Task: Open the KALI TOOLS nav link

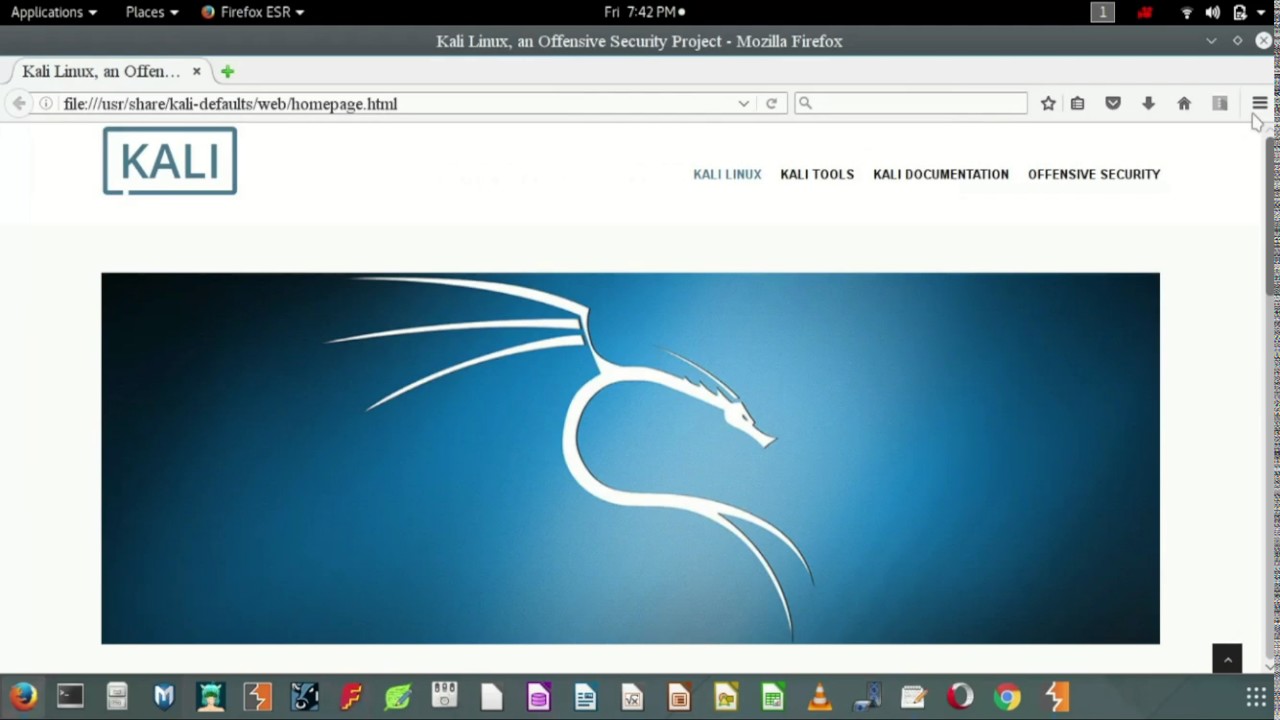Action: coord(817,174)
